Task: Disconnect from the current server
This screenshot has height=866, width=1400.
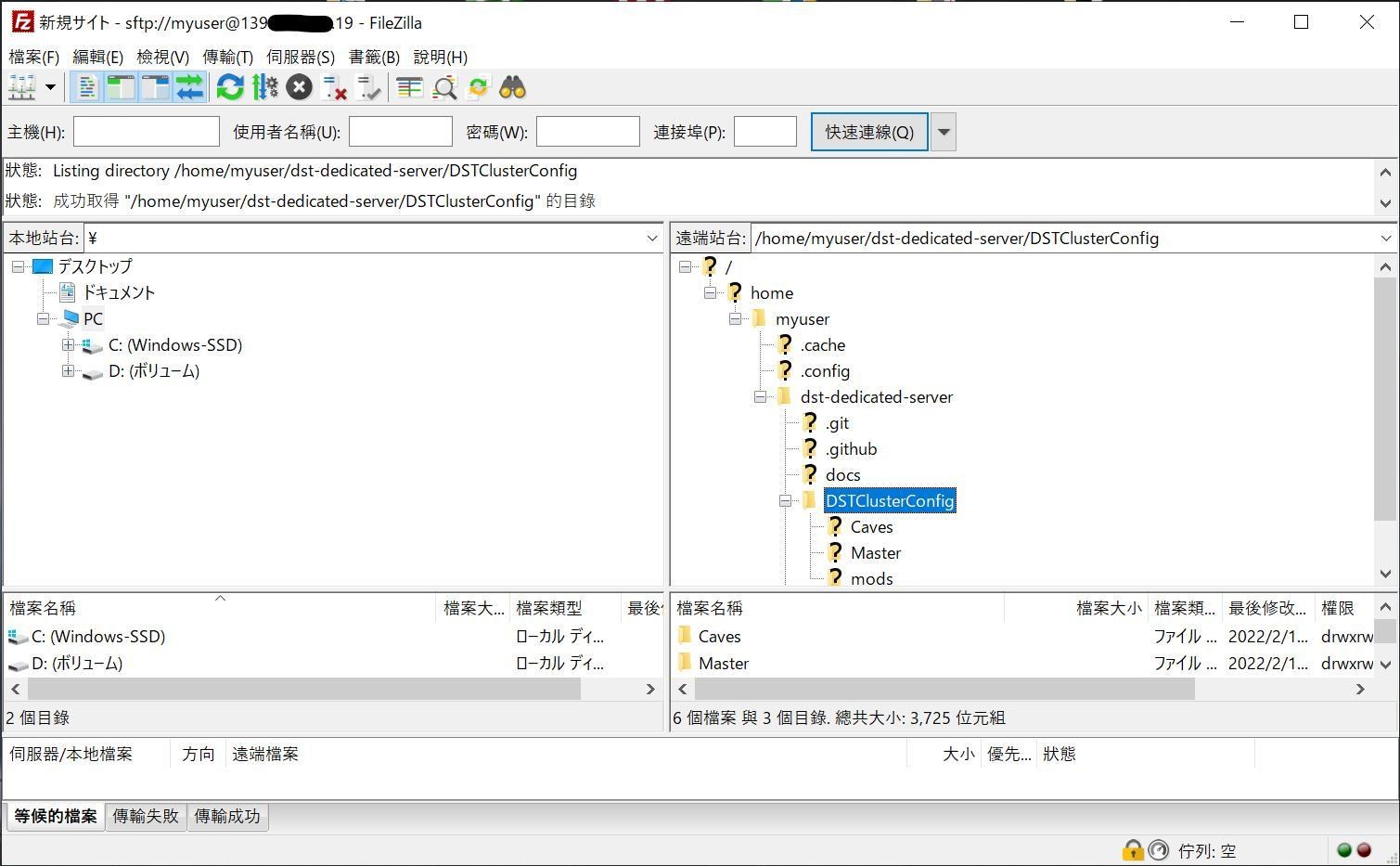Action: click(334, 87)
